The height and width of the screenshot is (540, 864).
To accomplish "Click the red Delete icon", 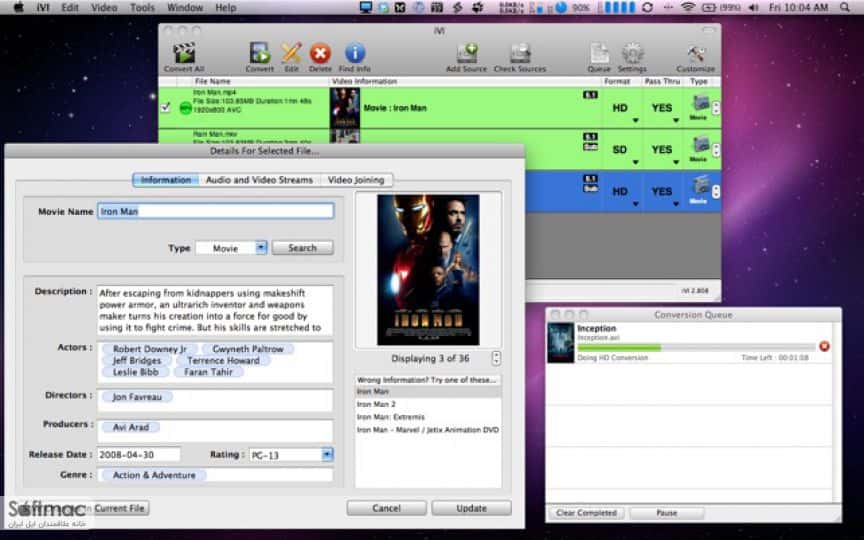I will click(320, 54).
